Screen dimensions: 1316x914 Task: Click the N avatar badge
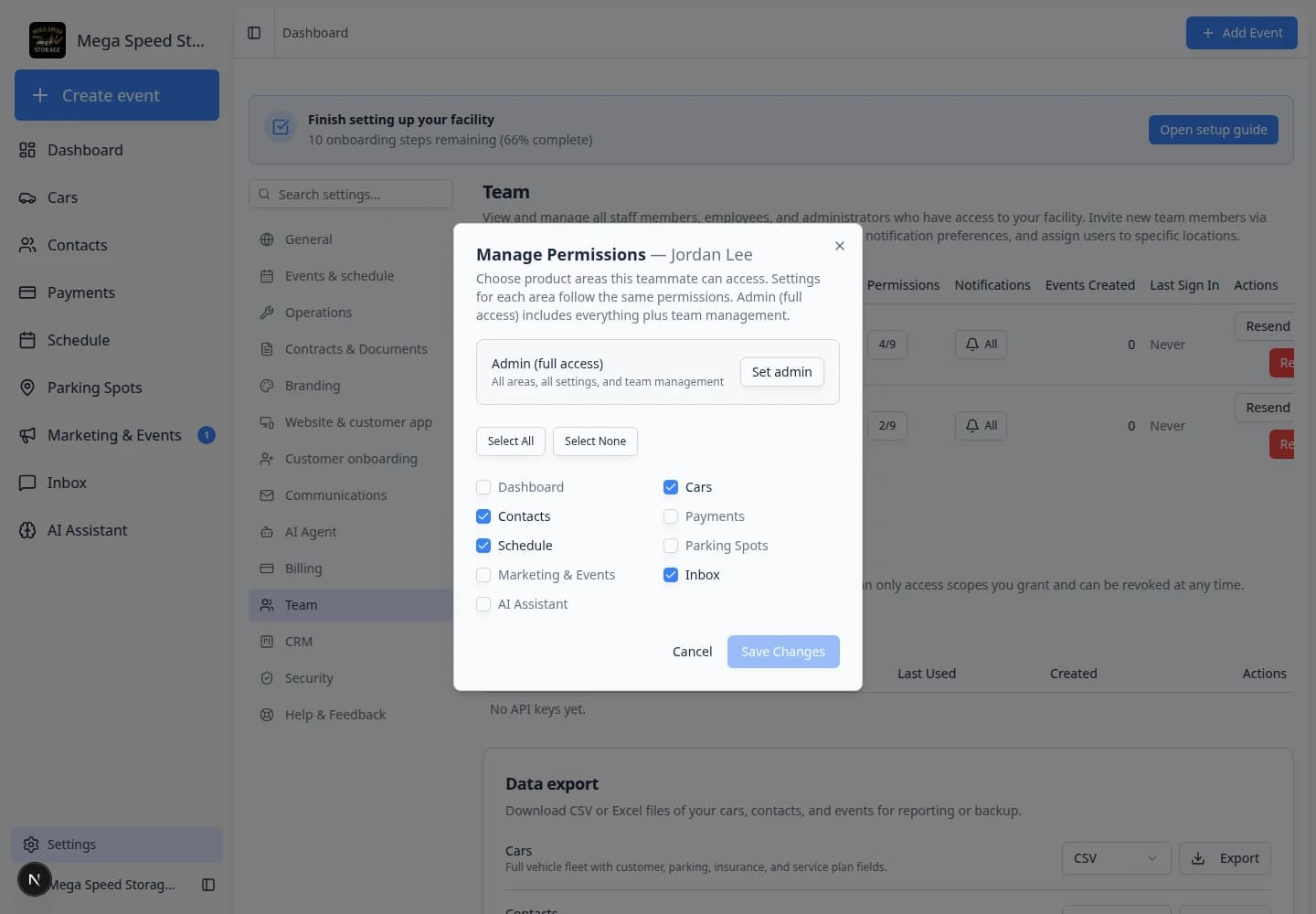[x=35, y=879]
